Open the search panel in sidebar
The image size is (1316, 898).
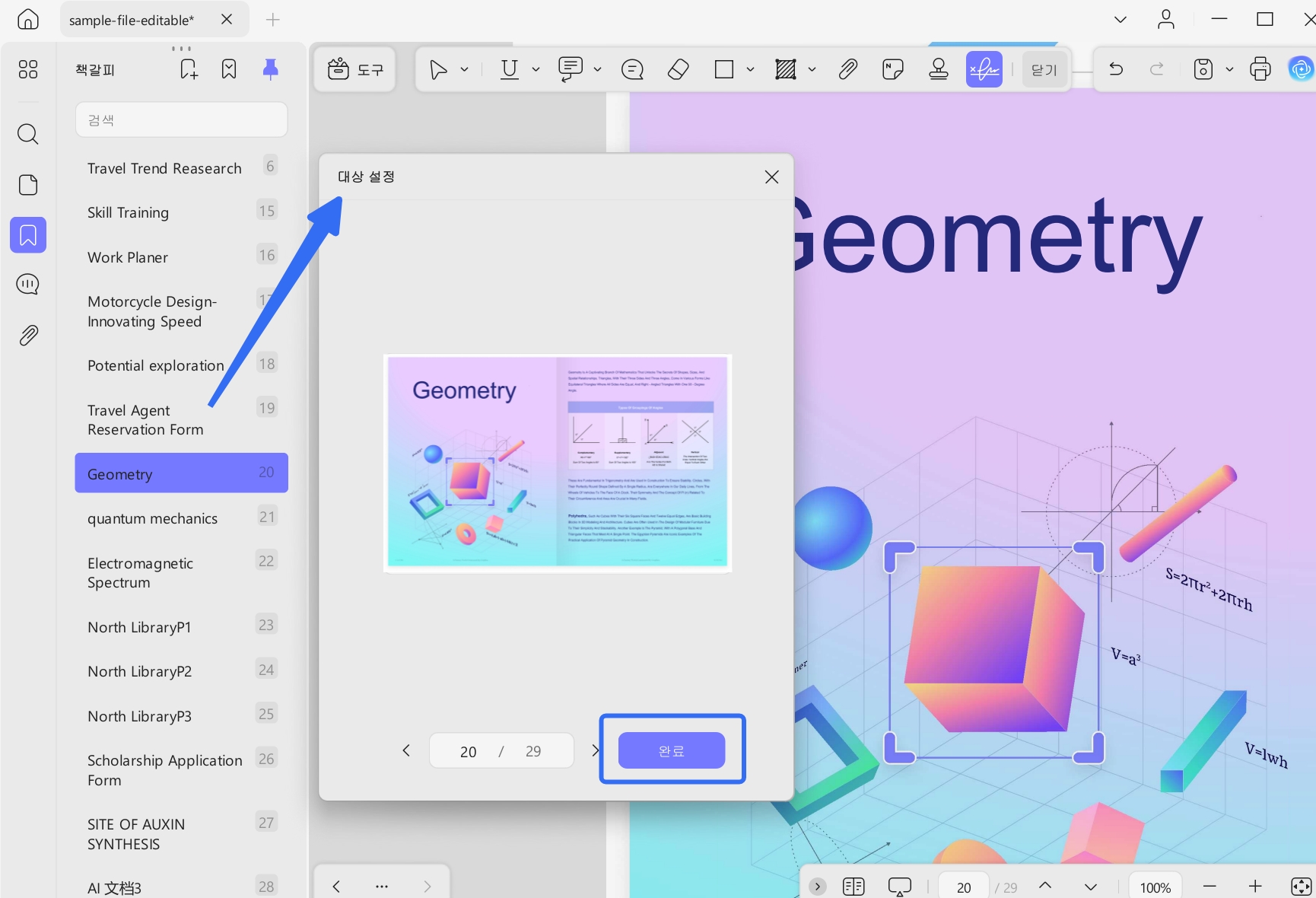(x=28, y=134)
